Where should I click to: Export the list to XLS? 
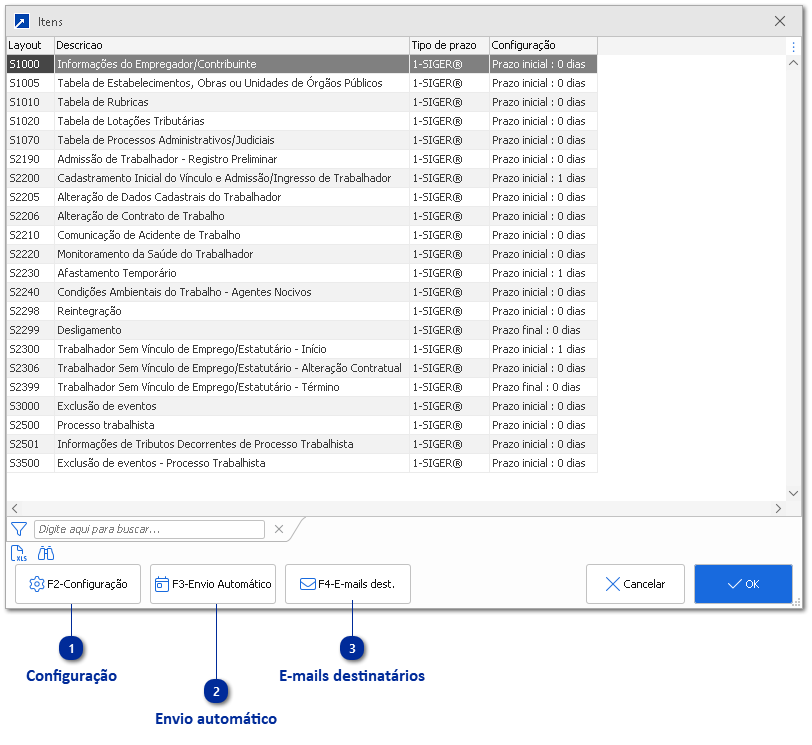pos(18,552)
